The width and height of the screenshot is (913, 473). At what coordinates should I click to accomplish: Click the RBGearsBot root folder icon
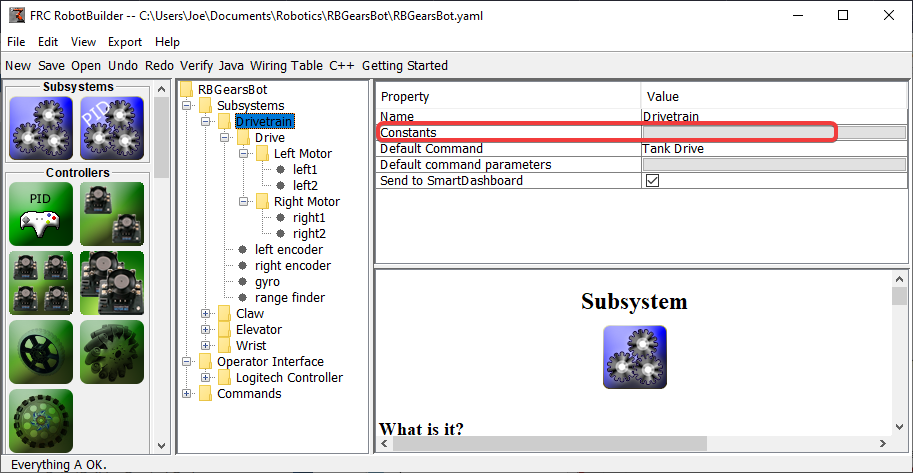click(x=186, y=90)
